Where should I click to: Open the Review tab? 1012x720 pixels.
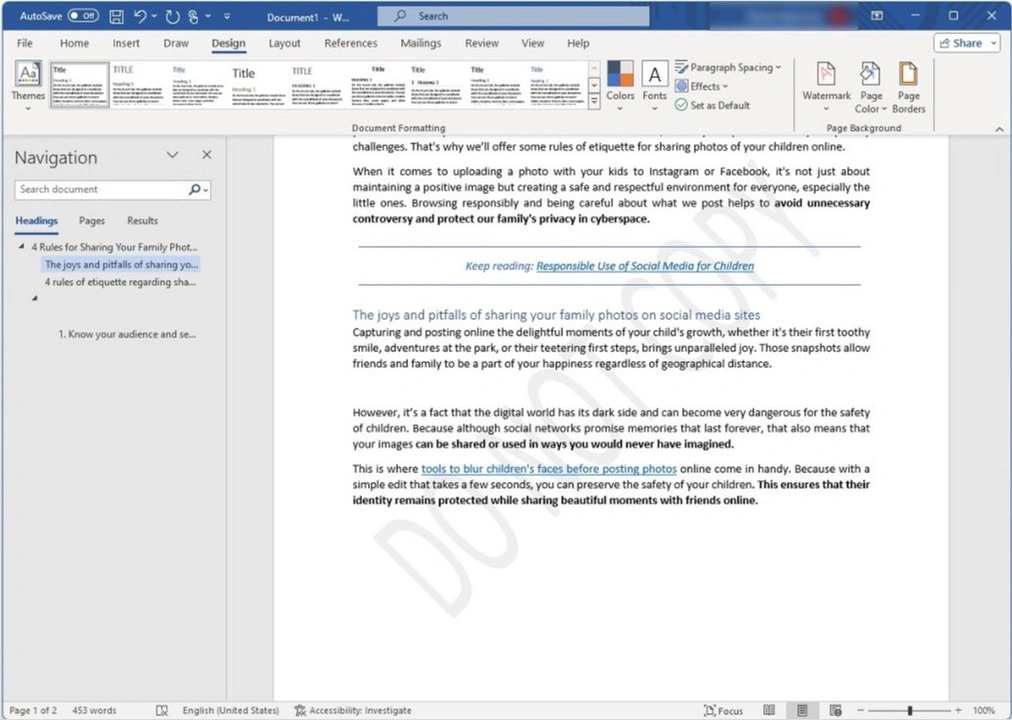click(481, 43)
